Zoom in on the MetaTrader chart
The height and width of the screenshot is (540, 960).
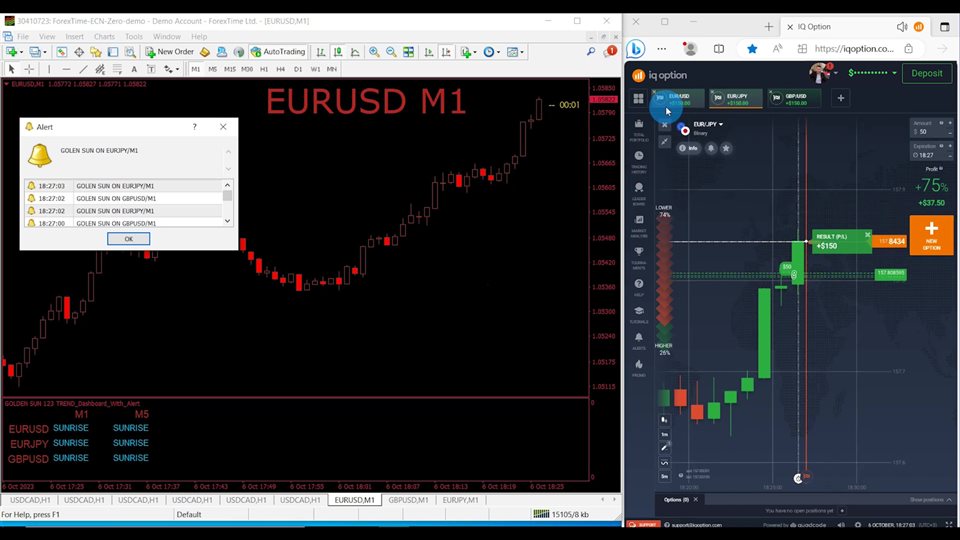tap(373, 52)
